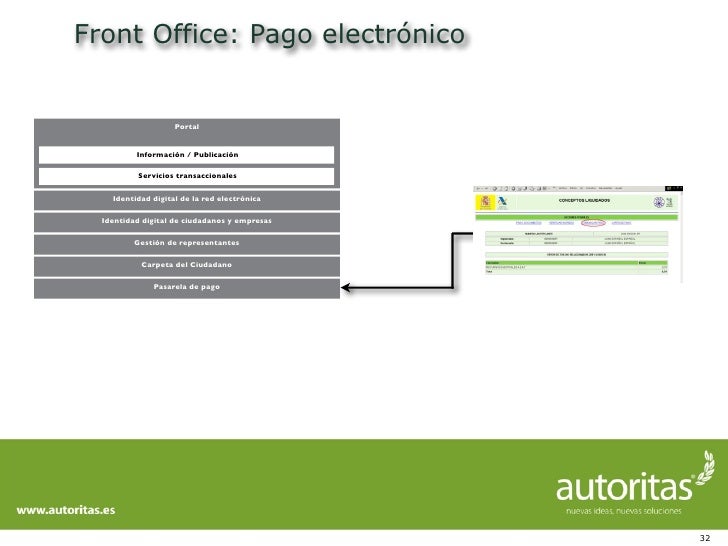Click the Pasarela de pago bar
This screenshot has width=728, height=546.
point(187,288)
